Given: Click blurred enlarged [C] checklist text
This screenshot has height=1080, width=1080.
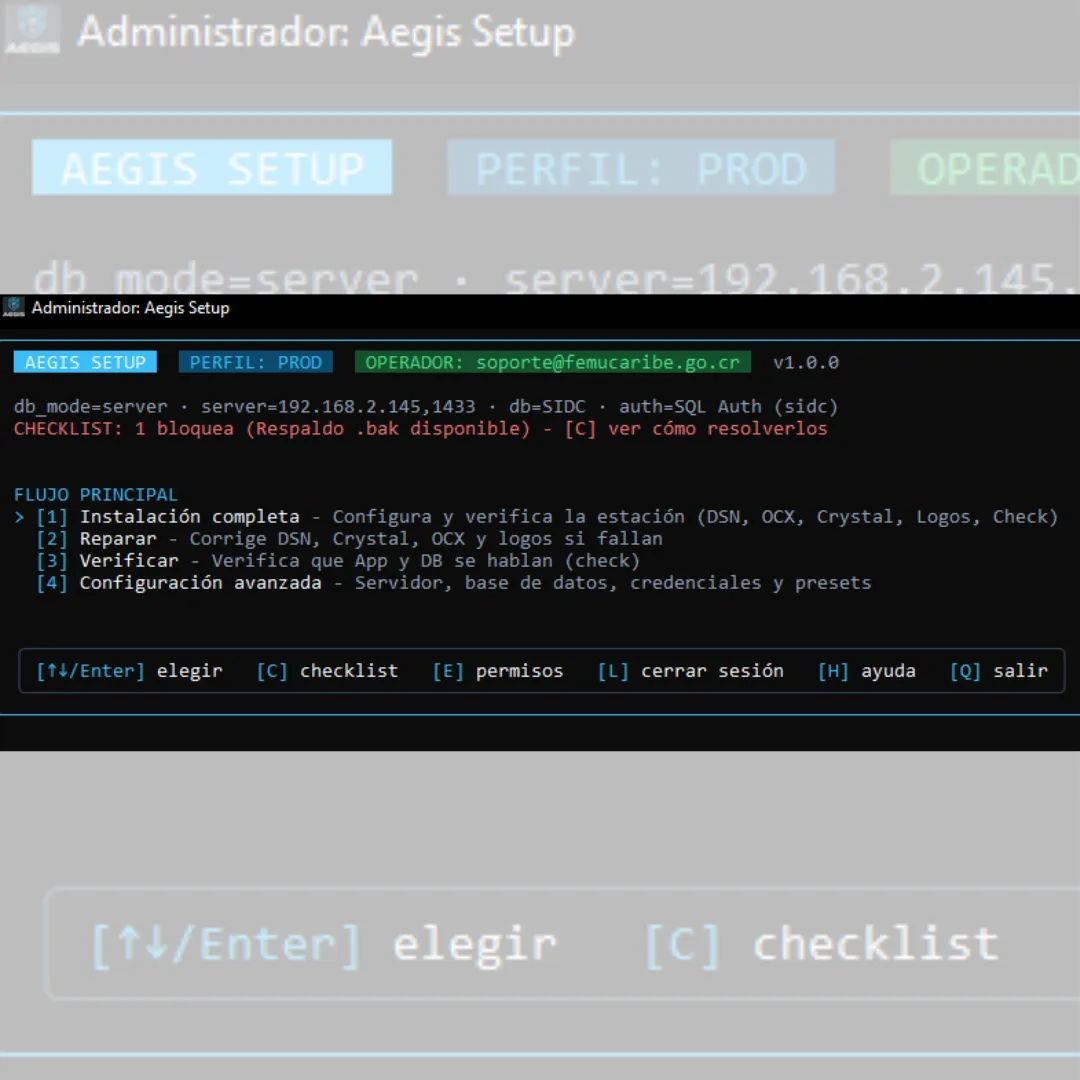Looking at the screenshot, I should (x=821, y=944).
